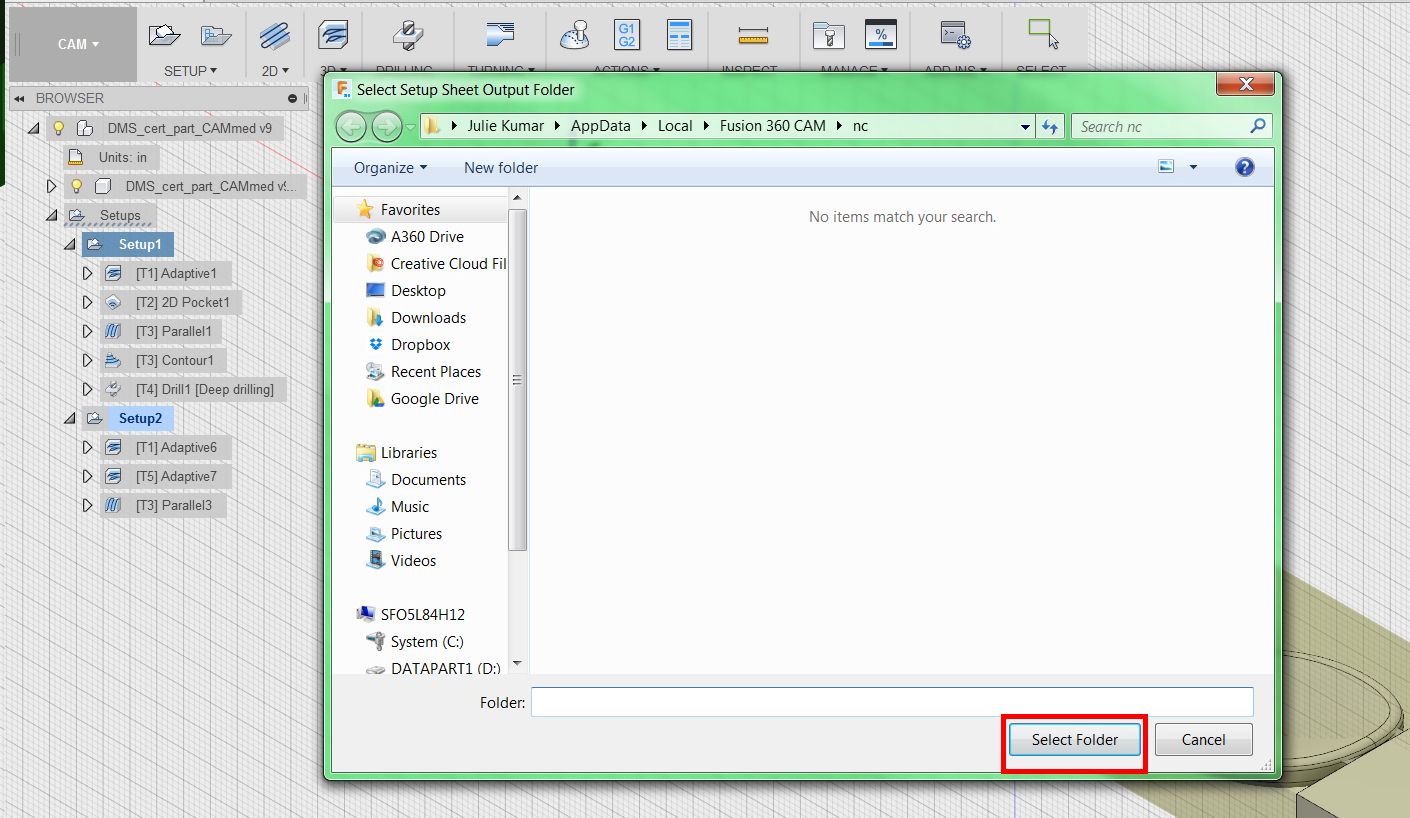Image resolution: width=1410 pixels, height=818 pixels.
Task: Click the Add-Ins scripts icon
Action: pos(956,36)
